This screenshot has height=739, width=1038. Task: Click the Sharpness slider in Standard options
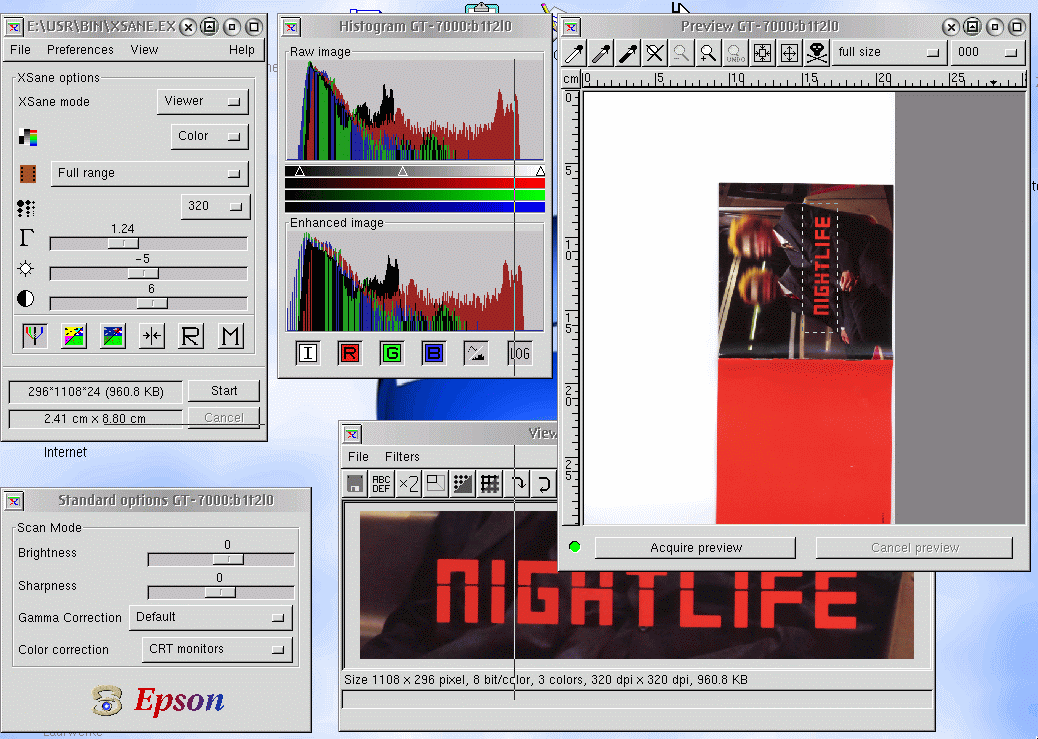(221, 592)
